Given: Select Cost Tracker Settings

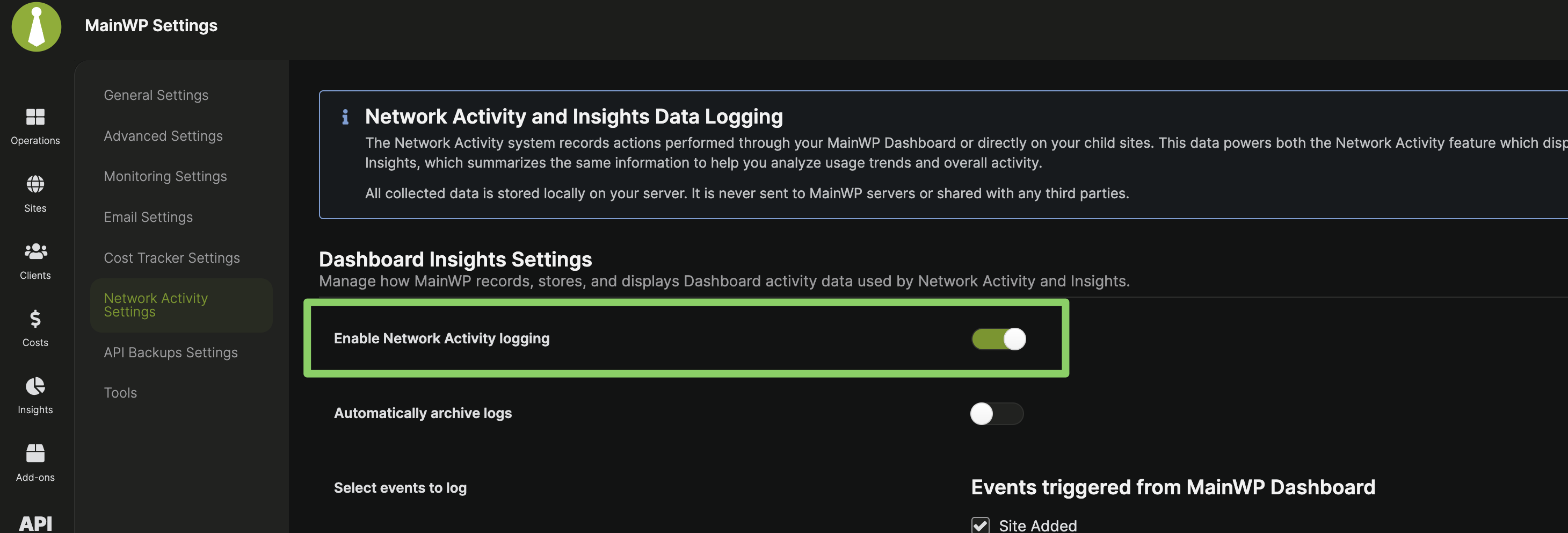Looking at the screenshot, I should pos(172,258).
